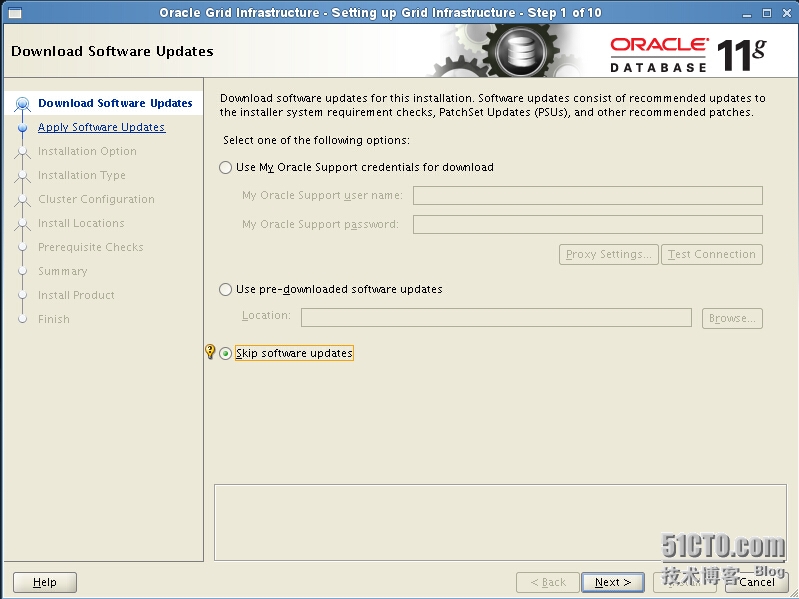Click the lightbulb hint icon beside Skip software updates
Image resolution: width=799 pixels, height=599 pixels.
tap(210, 351)
